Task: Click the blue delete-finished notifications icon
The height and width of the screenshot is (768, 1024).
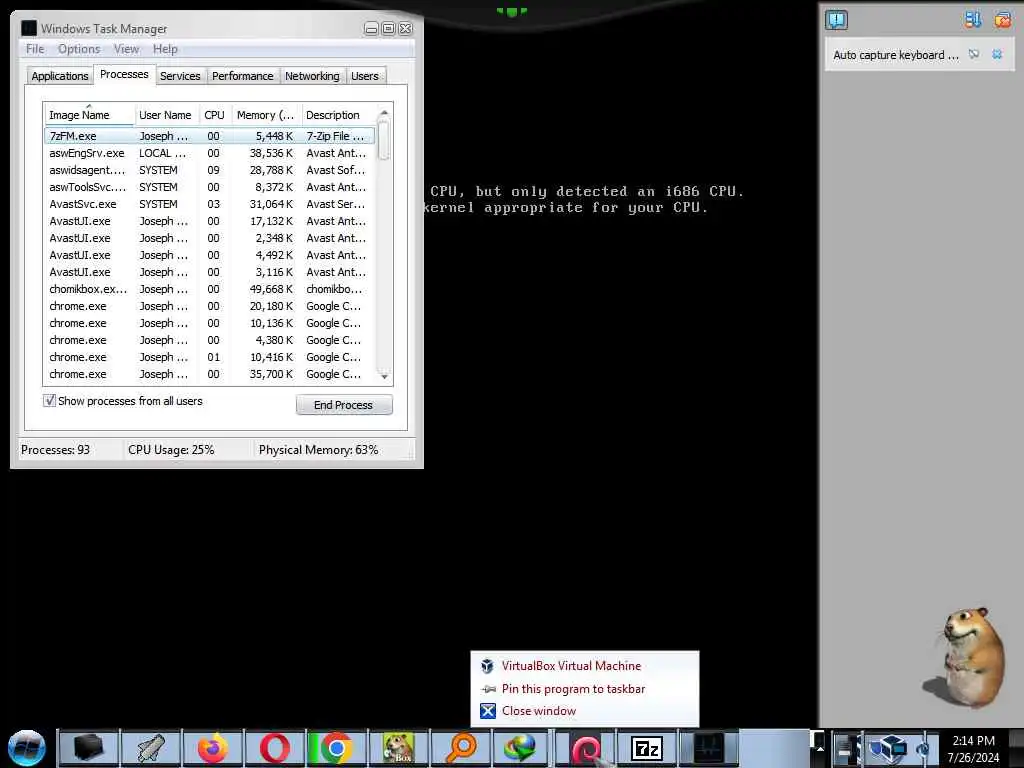Action: coord(972,20)
